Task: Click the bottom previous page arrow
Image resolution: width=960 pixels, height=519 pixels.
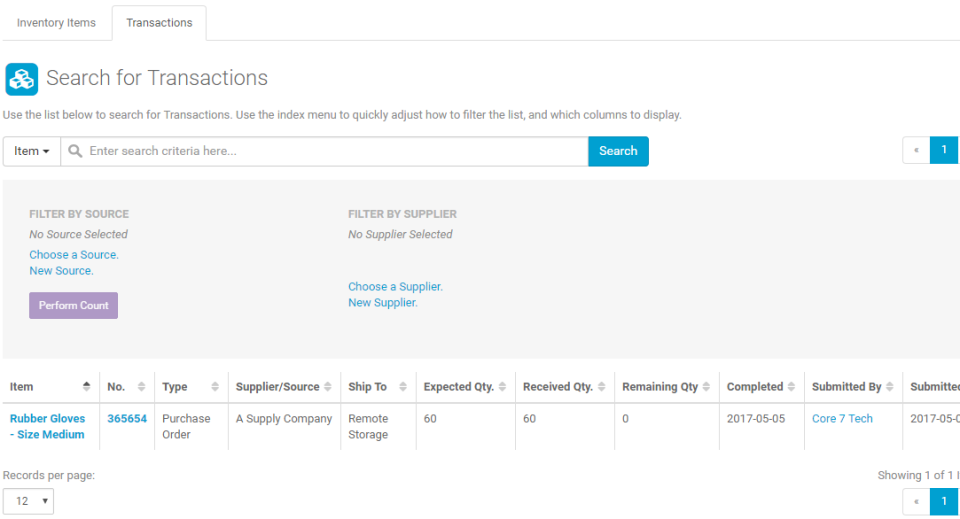Action: [x=917, y=501]
